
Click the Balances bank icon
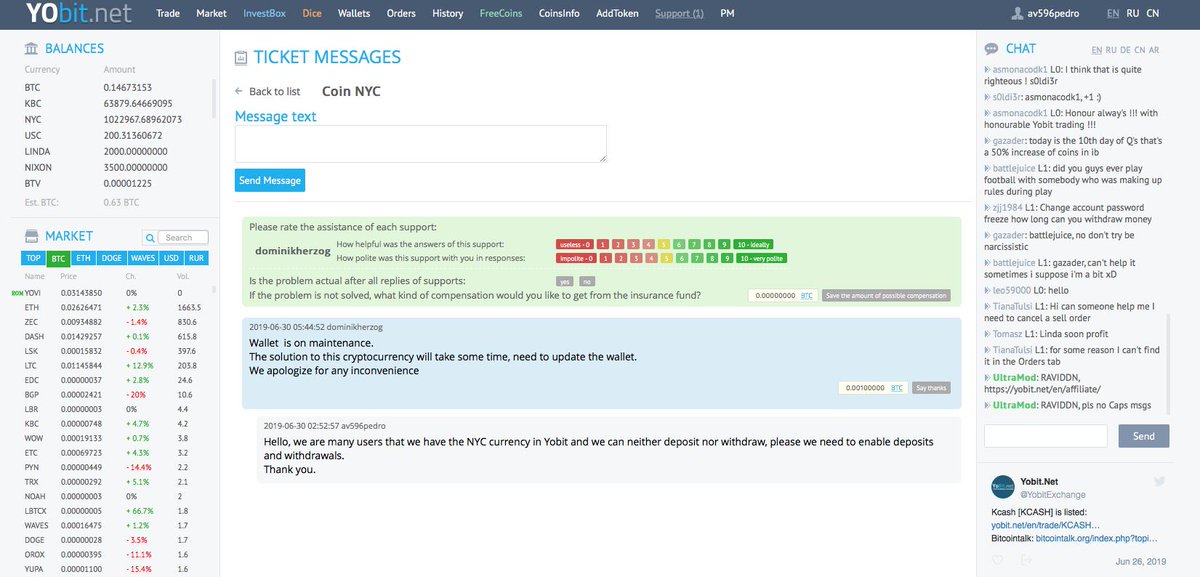(x=32, y=49)
